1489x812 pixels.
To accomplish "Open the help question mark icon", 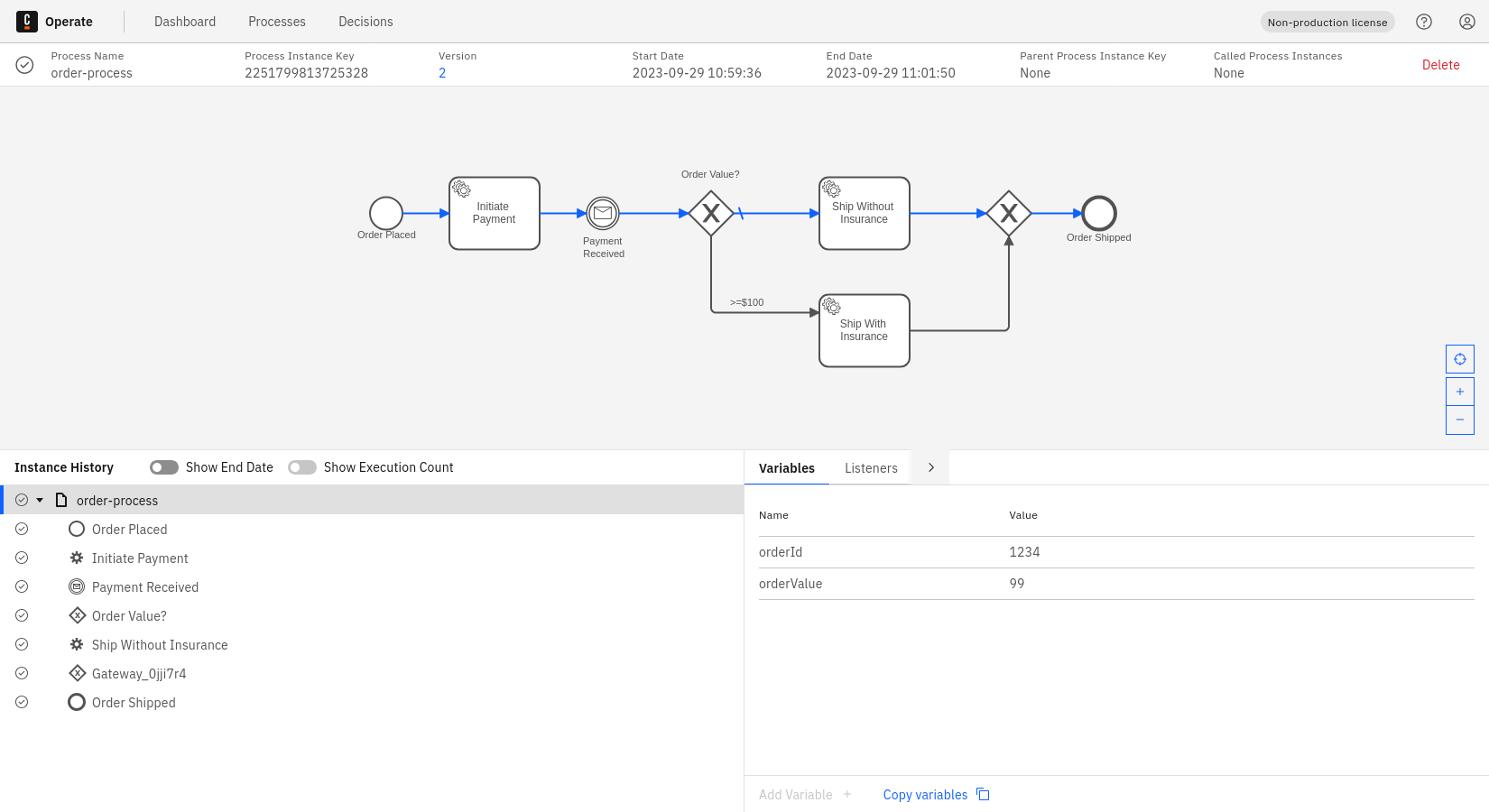I will pos(1424,22).
